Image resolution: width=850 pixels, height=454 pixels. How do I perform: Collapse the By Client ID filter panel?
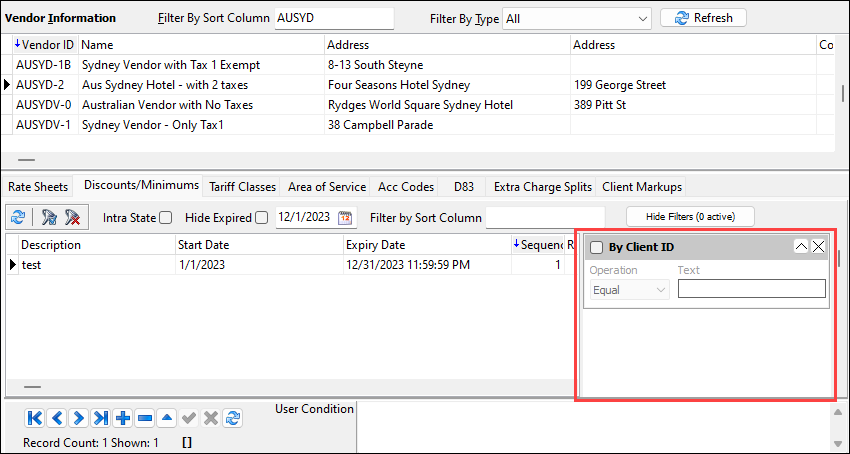click(x=801, y=247)
